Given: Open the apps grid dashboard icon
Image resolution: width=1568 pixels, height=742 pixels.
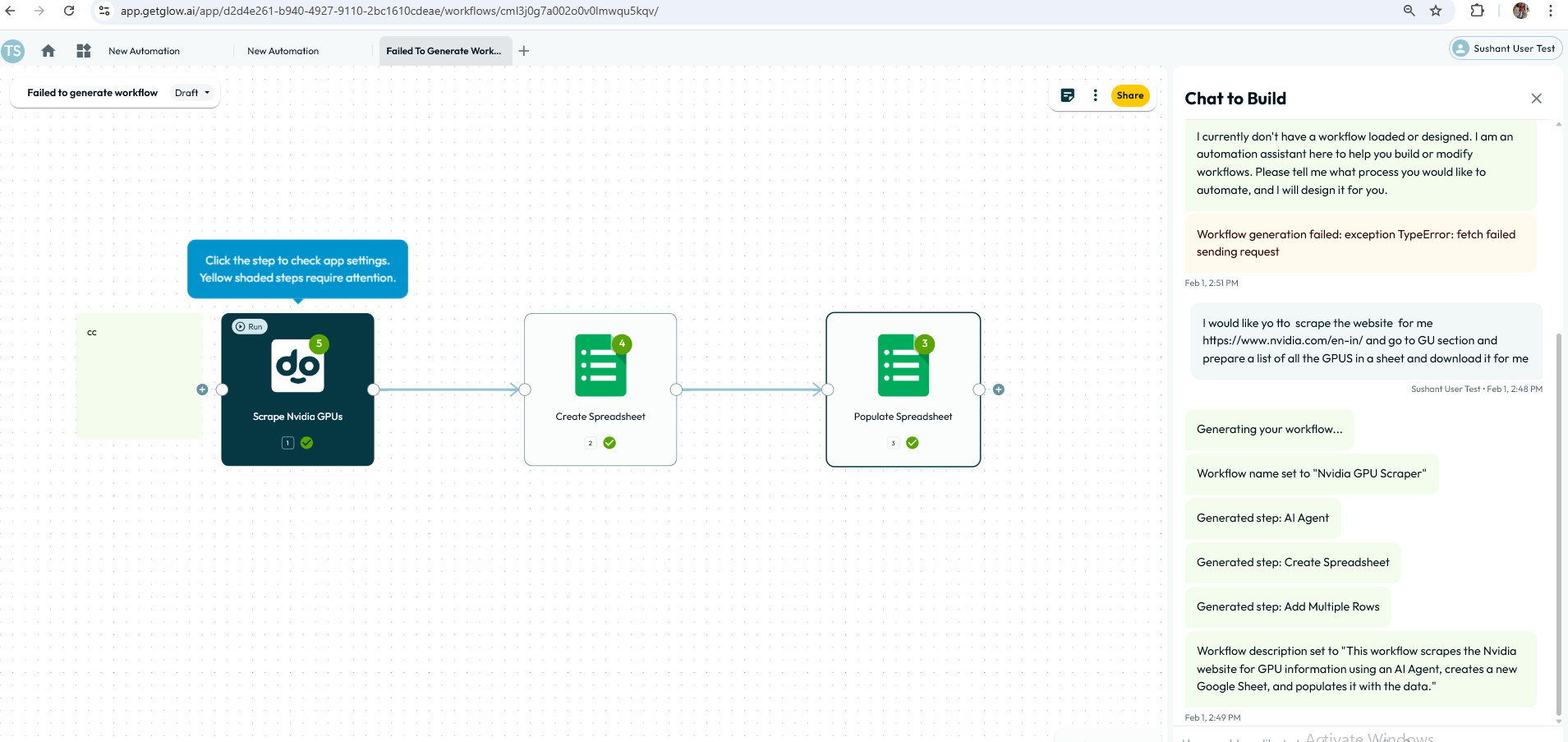Looking at the screenshot, I should tap(84, 51).
